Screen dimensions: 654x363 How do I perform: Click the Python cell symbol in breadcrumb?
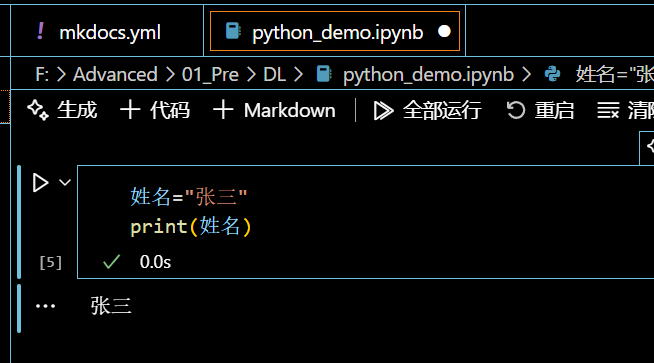[552, 74]
